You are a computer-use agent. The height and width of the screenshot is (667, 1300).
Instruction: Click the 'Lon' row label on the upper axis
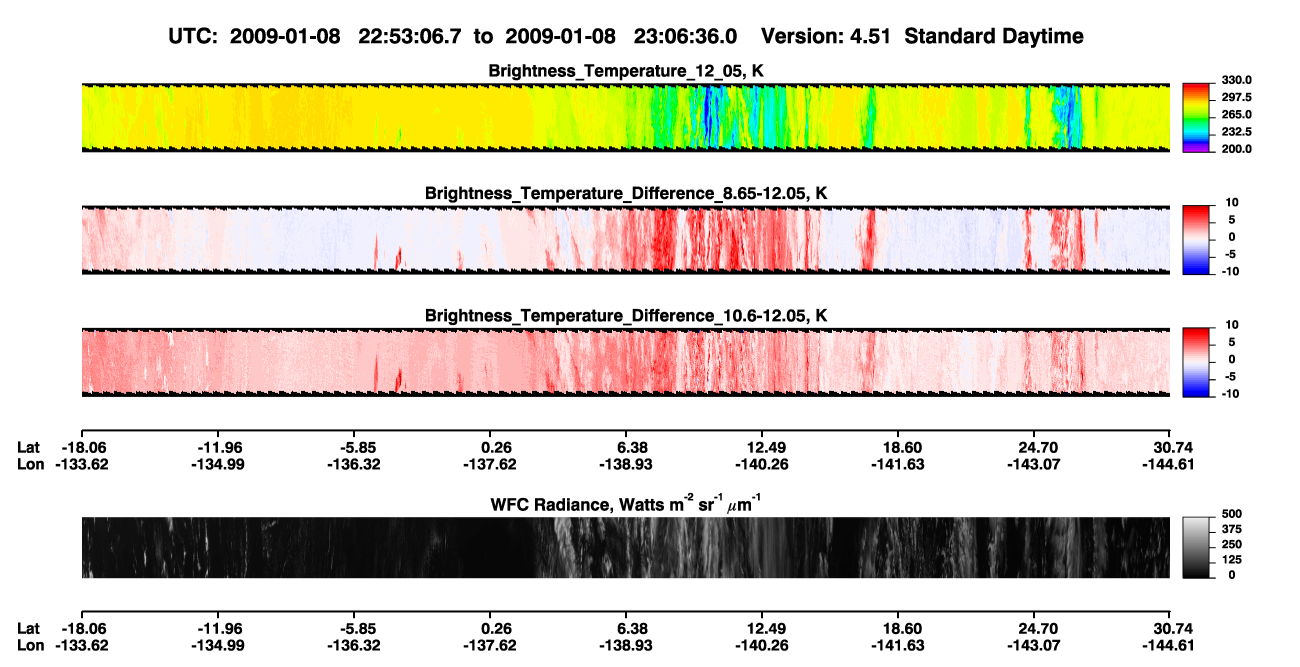click(31, 464)
